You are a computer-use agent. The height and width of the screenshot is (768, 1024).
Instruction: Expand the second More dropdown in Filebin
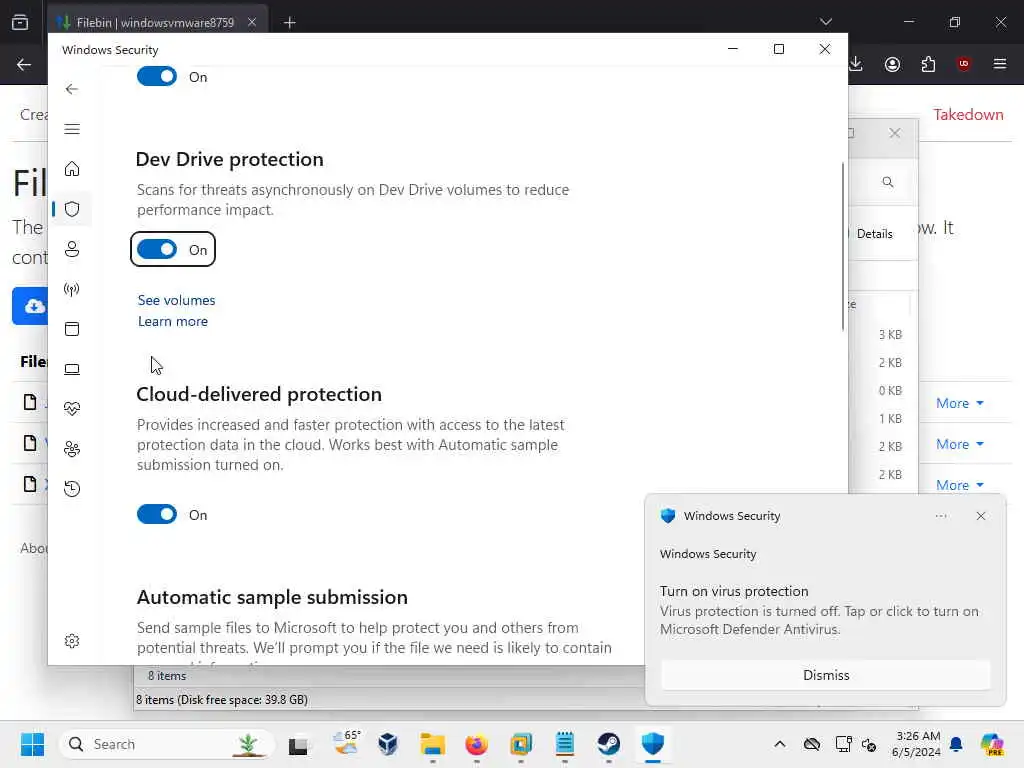click(x=959, y=445)
